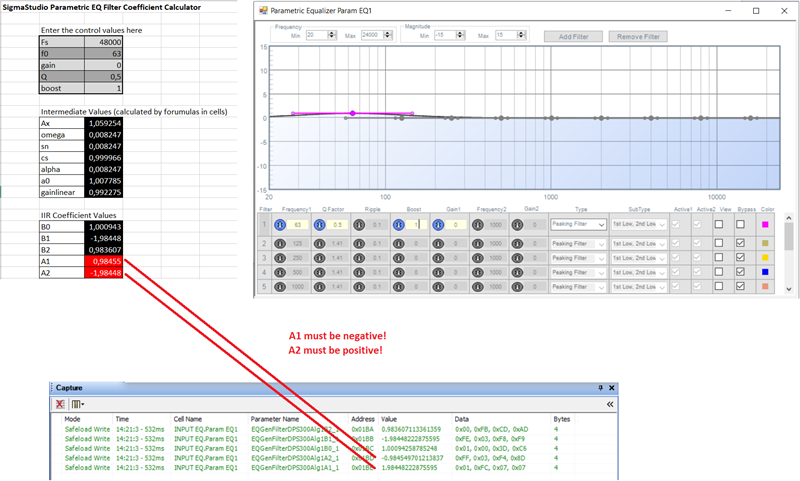
Task: Click Magnitude Max spinner arrows
Action: [x=521, y=35]
